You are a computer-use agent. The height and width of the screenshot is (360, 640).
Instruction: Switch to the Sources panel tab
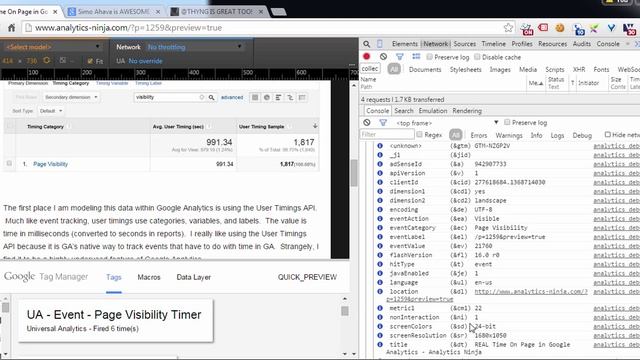464,44
